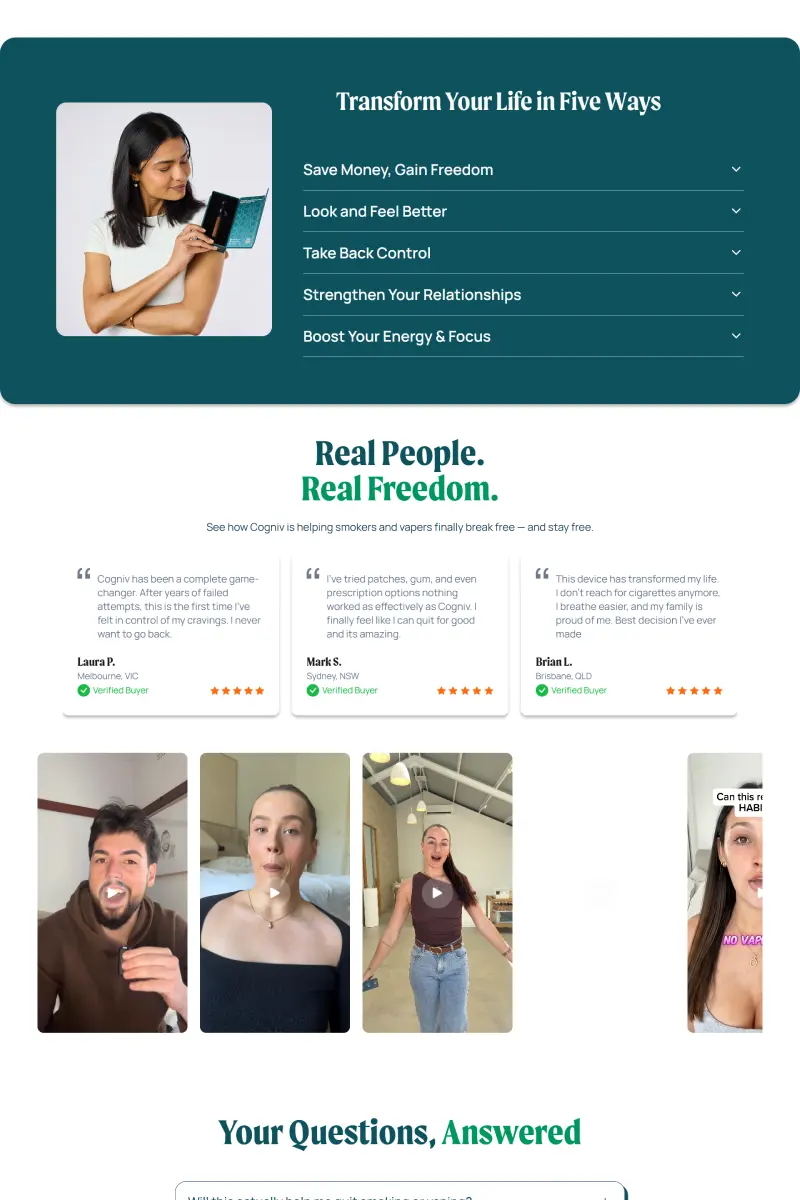Select Brian L.'s testimonial card text

coord(638,606)
